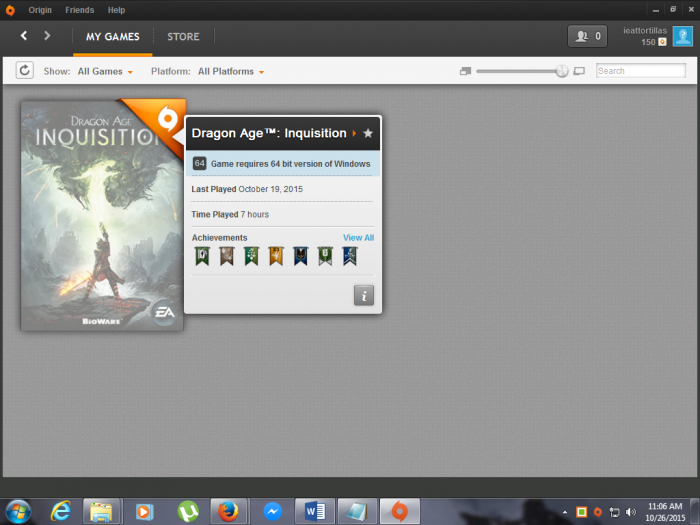
Task: Click the first achievement banner
Action: coord(202,256)
